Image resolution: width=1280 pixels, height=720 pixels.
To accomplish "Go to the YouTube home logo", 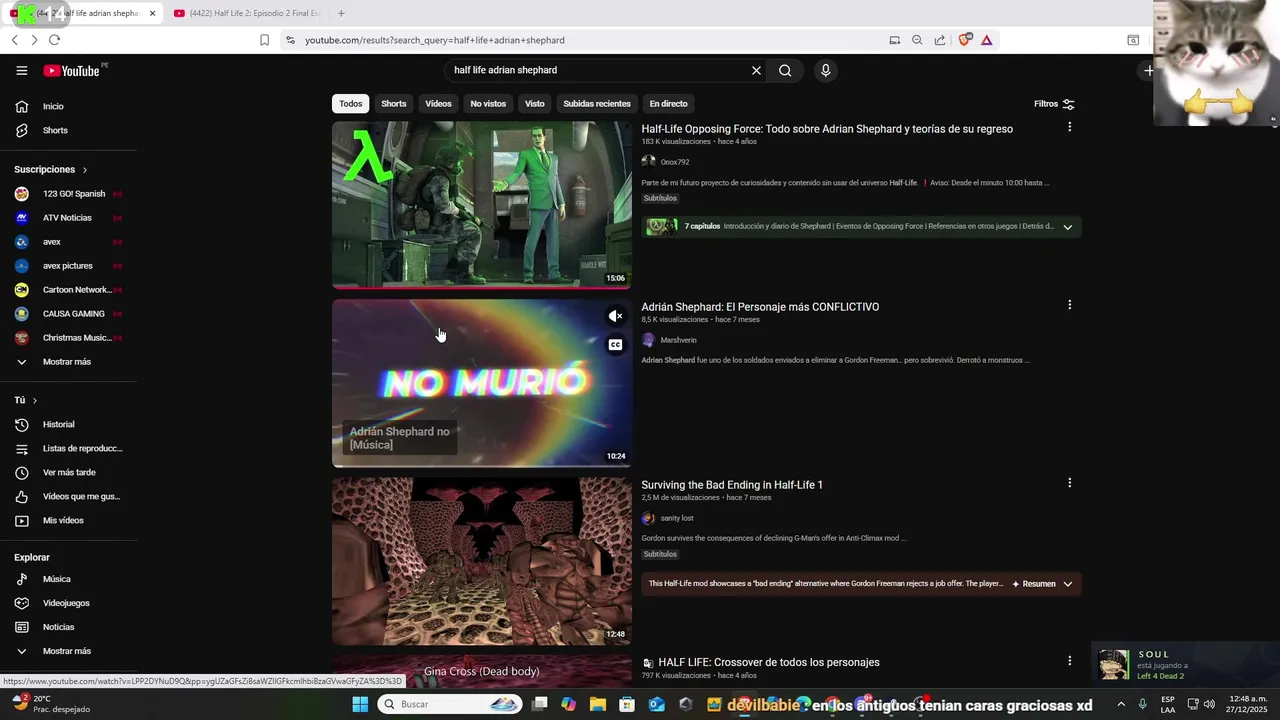I will pos(71,71).
